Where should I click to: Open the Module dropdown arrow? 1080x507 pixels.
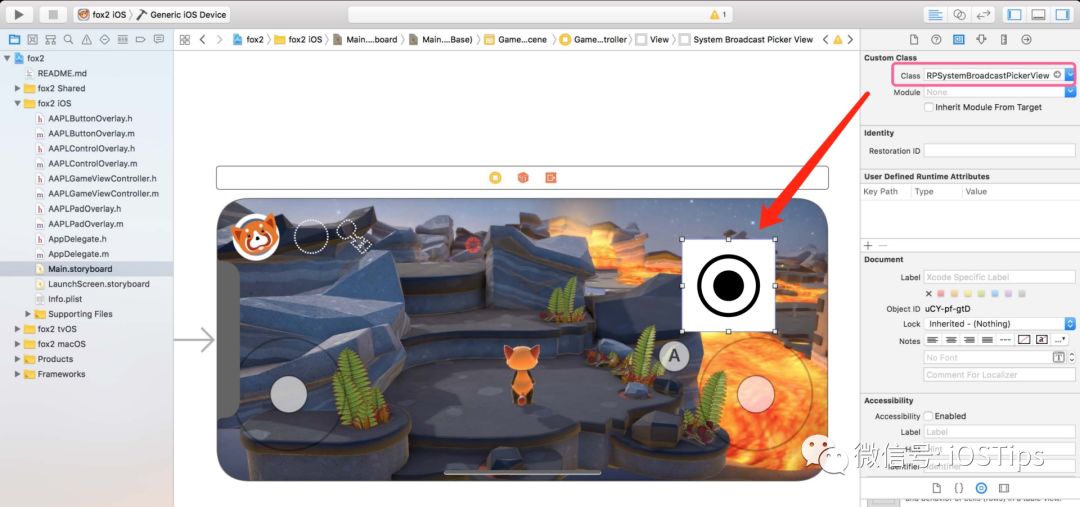(x=1070, y=92)
